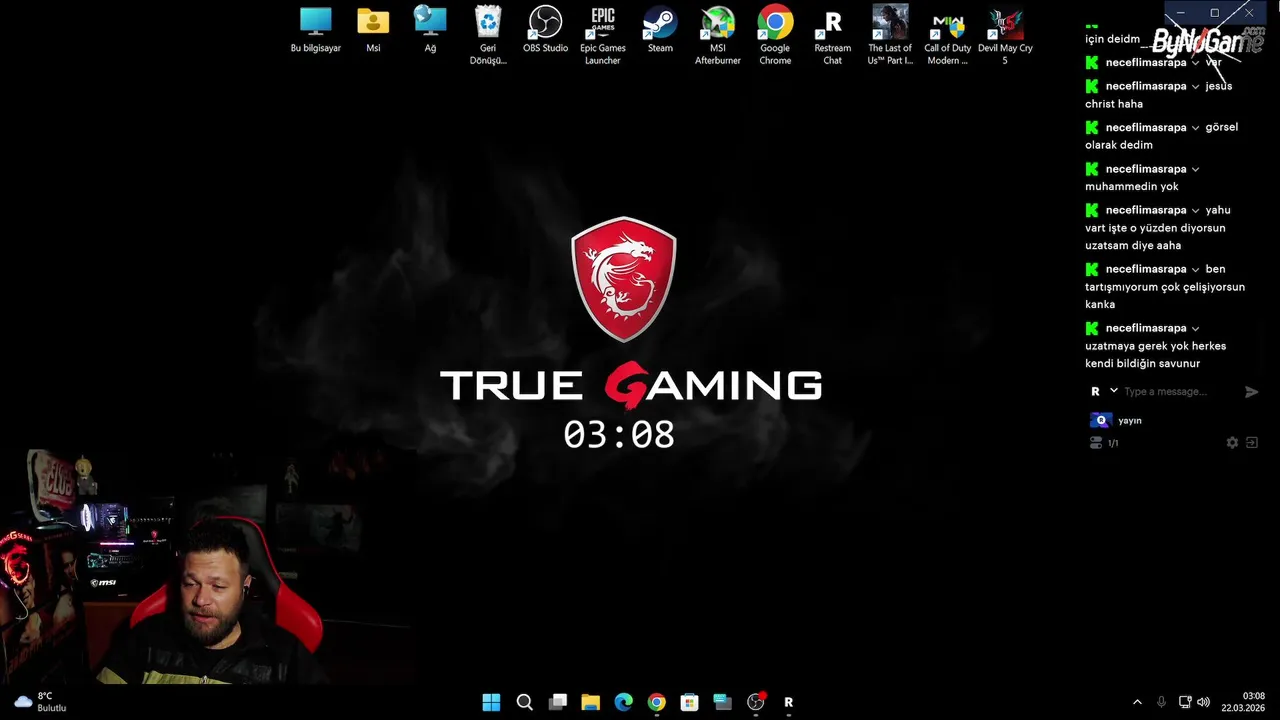Open the teal app icon beside Microsoft Store
This screenshot has width=1280, height=720.
[x=722, y=702]
